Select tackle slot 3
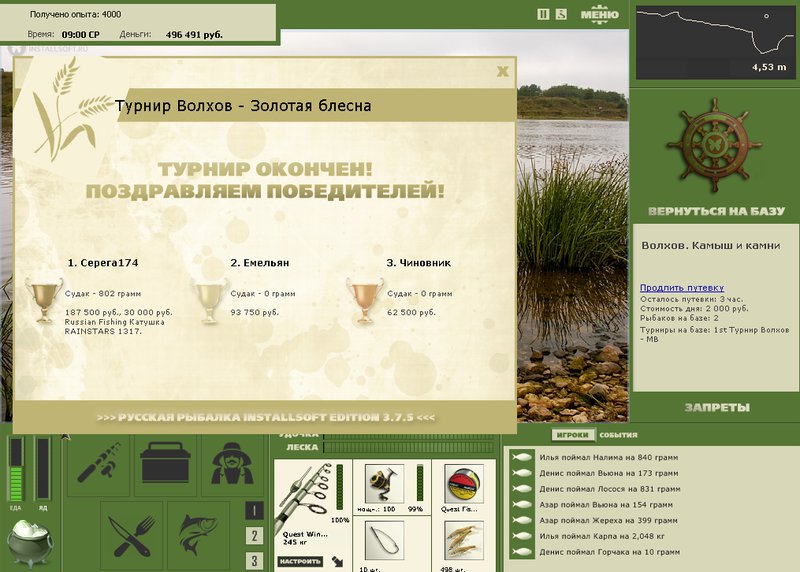Viewport: 800px width, 572px height. (x=254, y=561)
